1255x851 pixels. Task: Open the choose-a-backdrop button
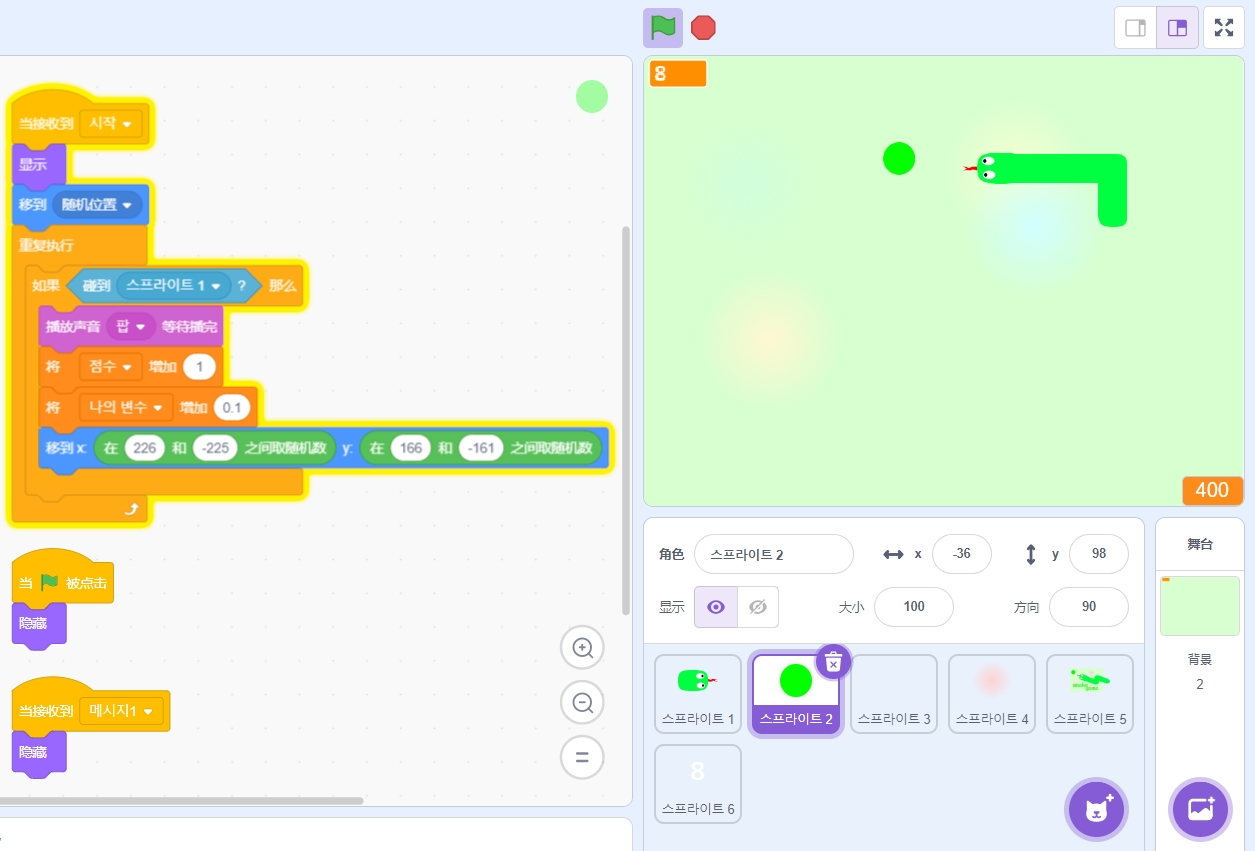click(x=1200, y=808)
